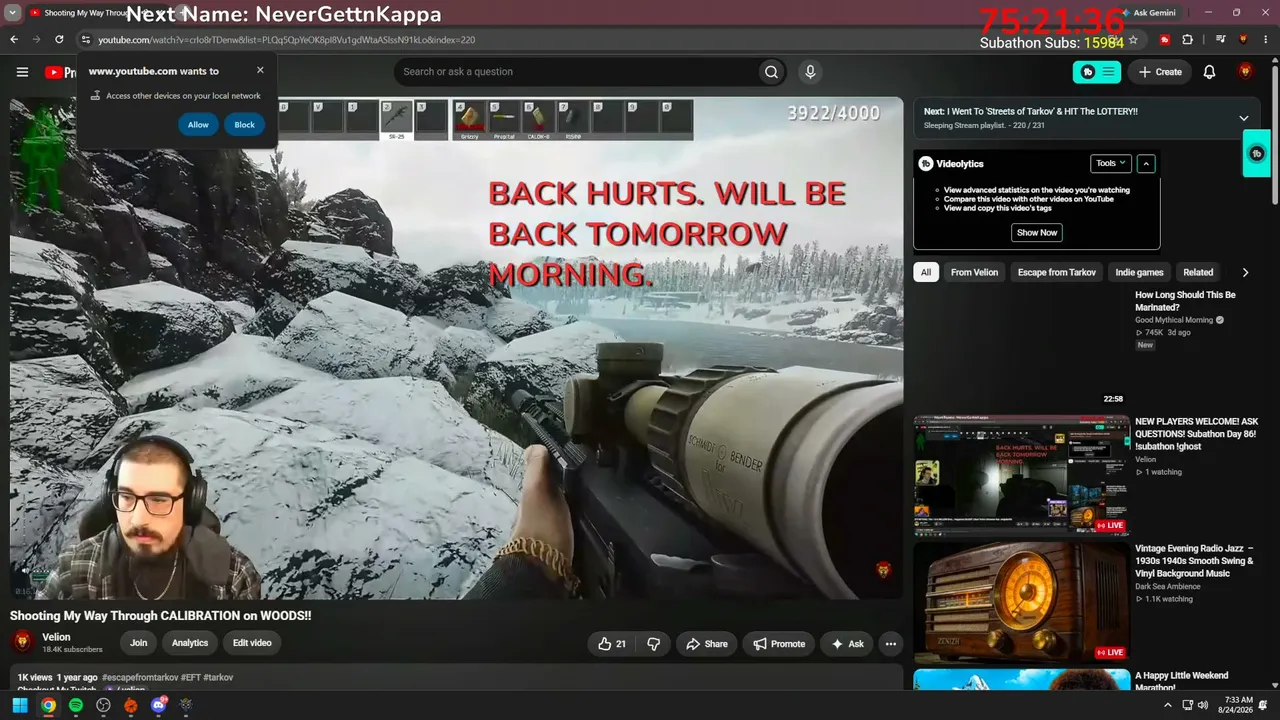This screenshot has width=1280, height=720.
Task: Click the channel watermark in the video
Action: tap(883, 570)
